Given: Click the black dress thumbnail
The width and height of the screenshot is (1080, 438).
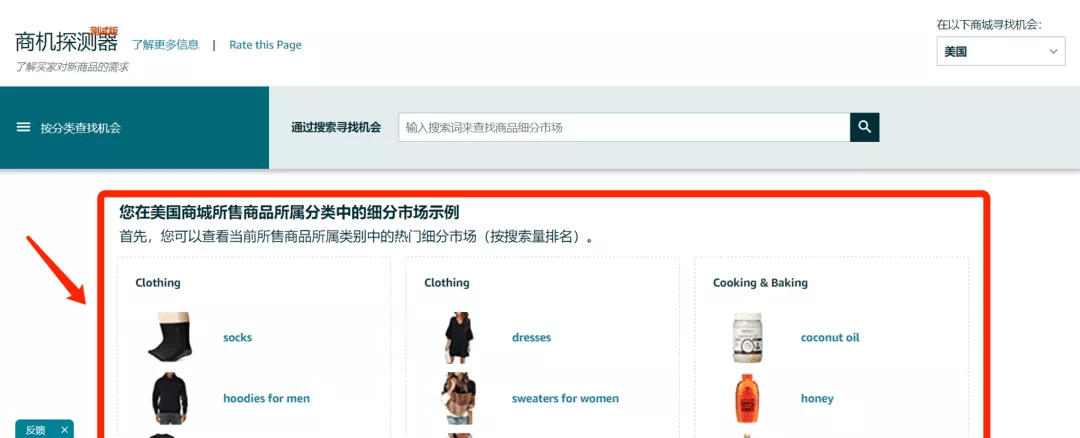Looking at the screenshot, I should 459,337.
